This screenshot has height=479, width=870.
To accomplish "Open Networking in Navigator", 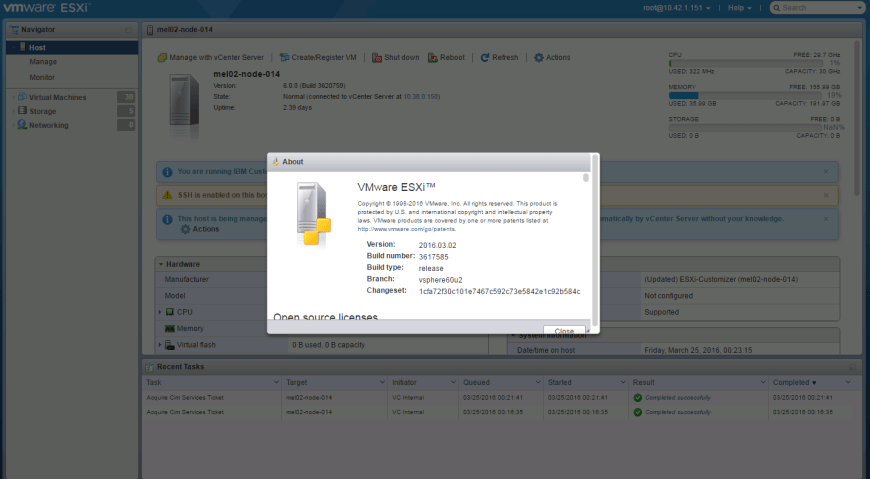I will 49,125.
